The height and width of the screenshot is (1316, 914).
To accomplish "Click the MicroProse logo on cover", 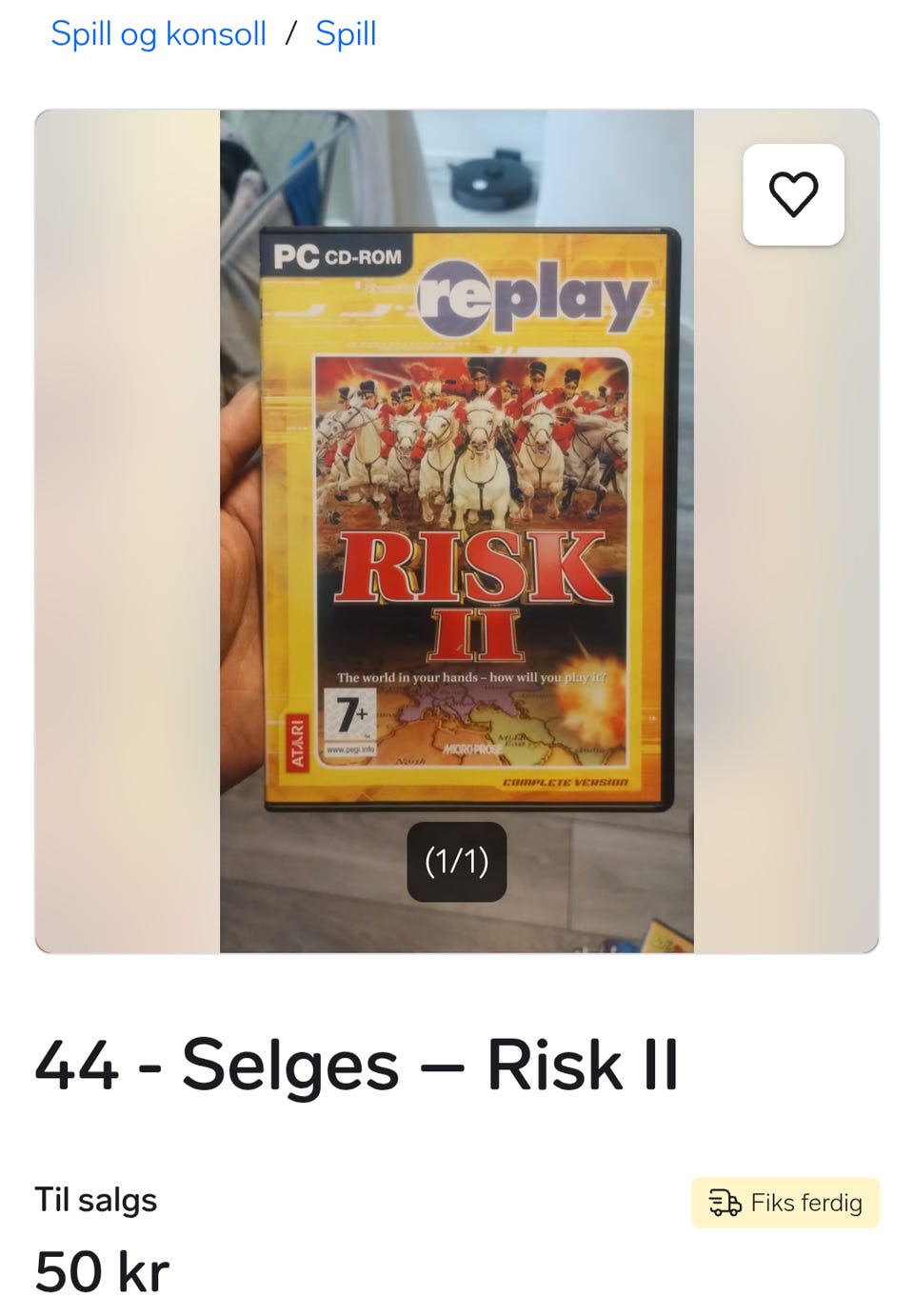I will tap(473, 749).
